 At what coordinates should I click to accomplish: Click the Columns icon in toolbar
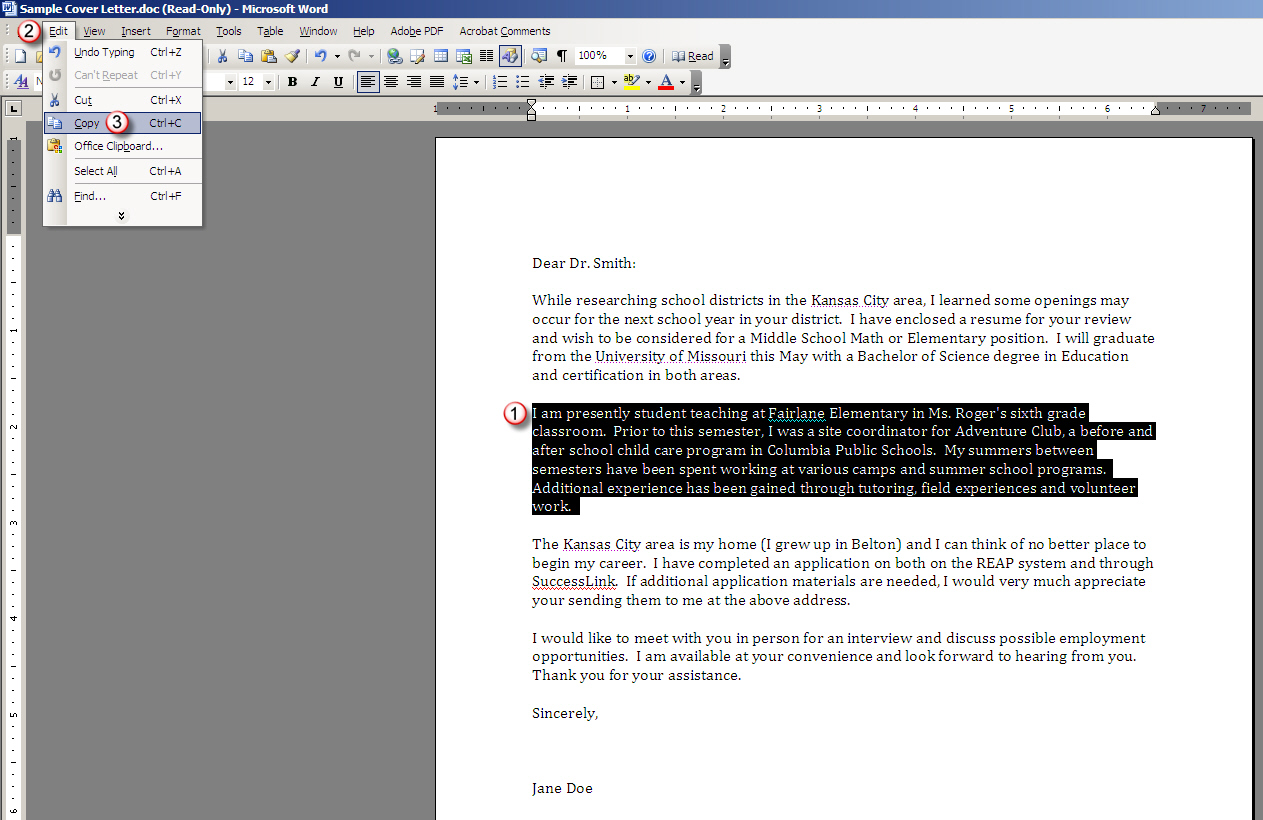point(486,56)
